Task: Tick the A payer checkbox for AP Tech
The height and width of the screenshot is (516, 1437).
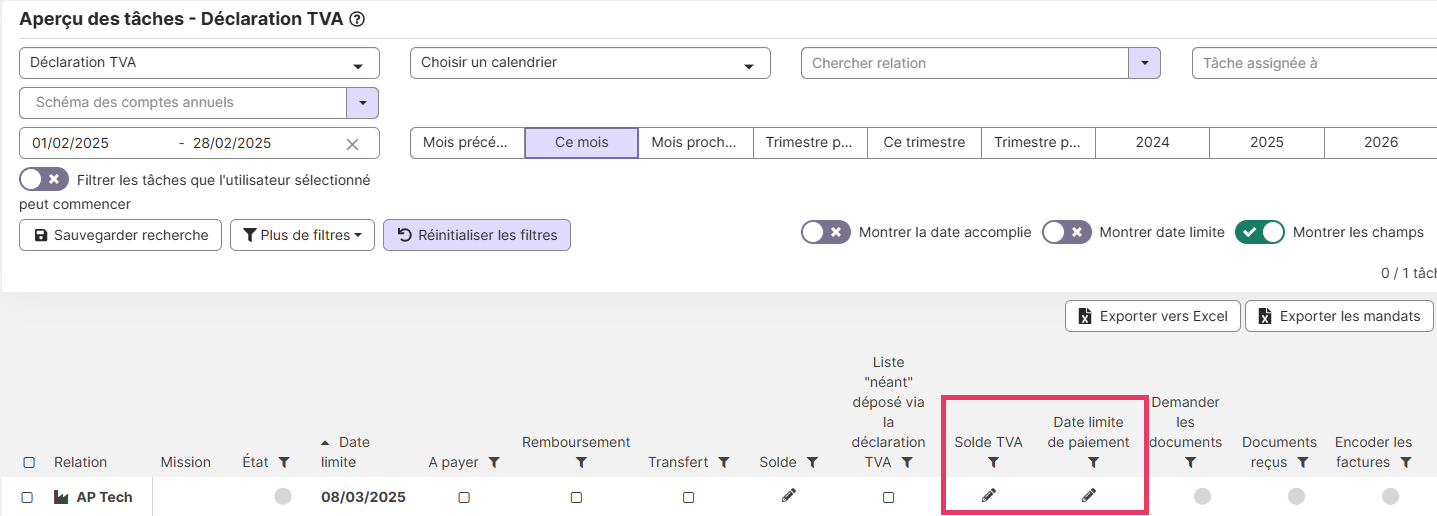Action: click(464, 497)
